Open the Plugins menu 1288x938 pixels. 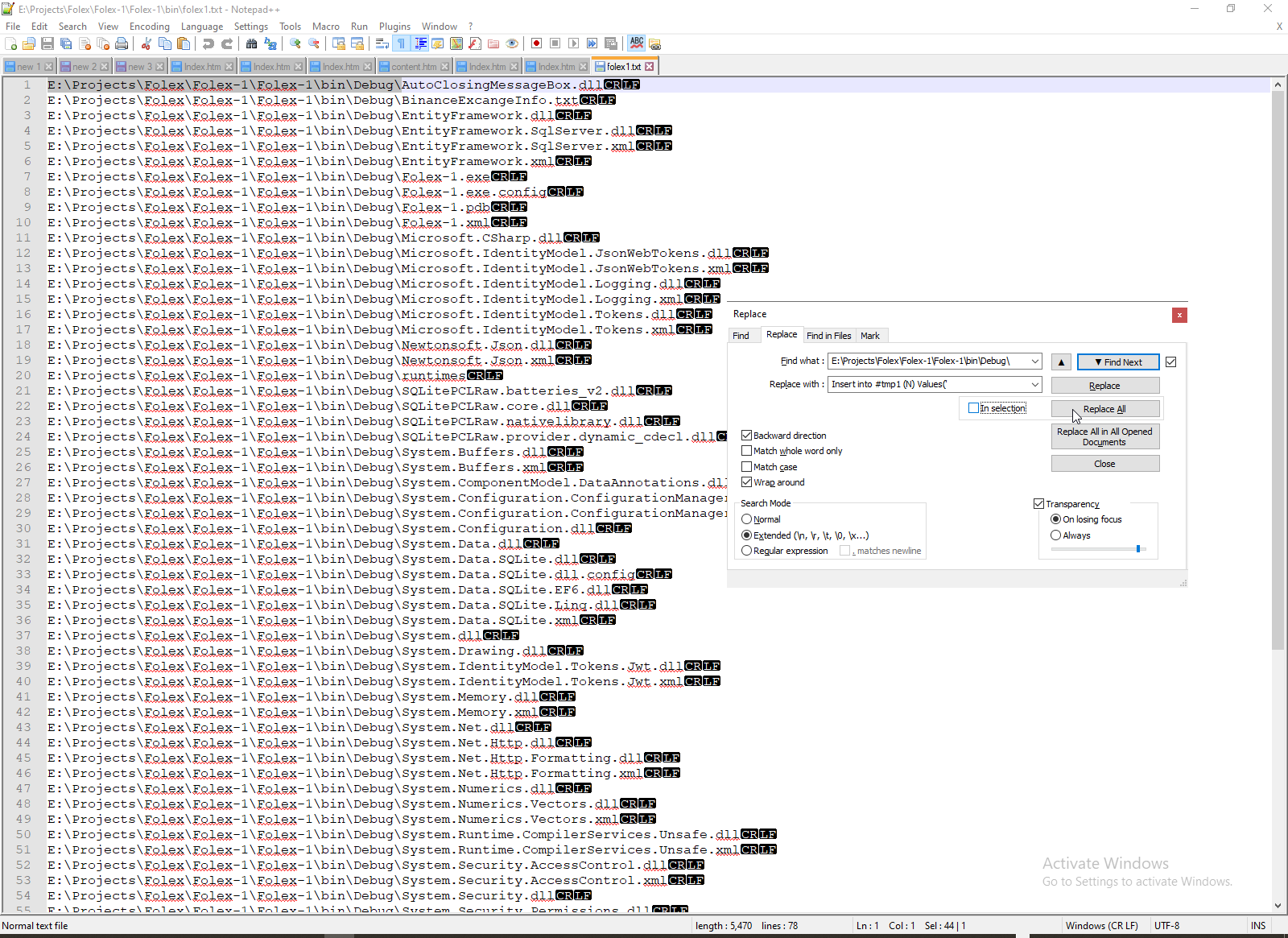point(394,27)
